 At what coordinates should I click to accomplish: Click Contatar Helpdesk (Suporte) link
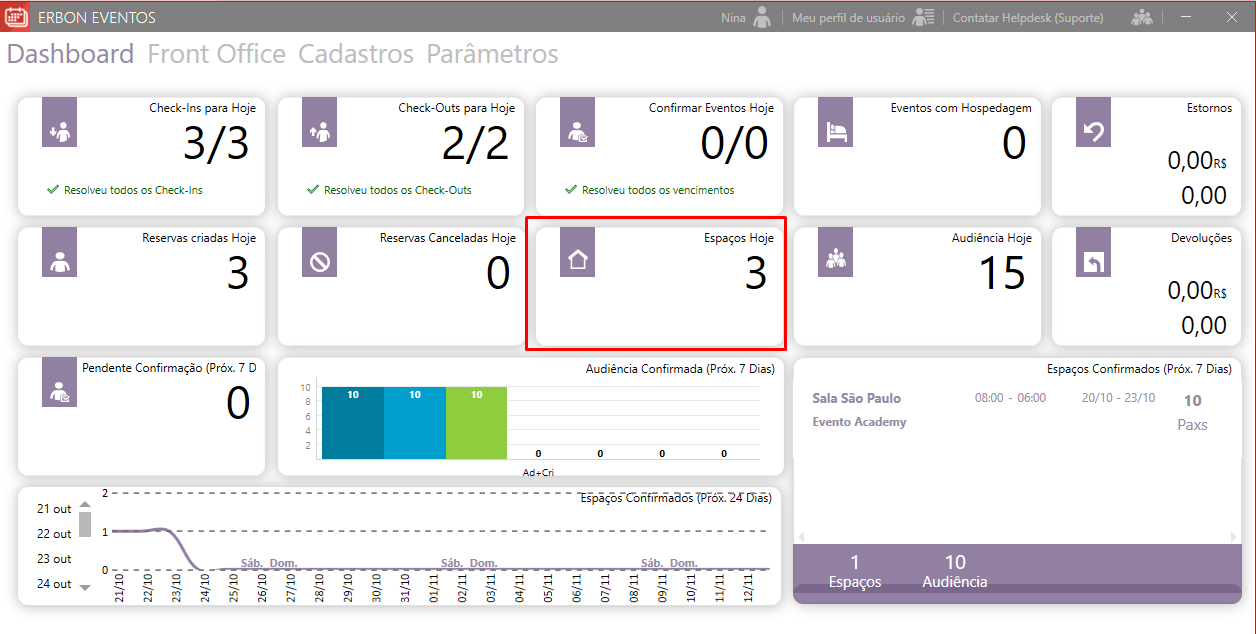pyautogui.click(x=1028, y=18)
